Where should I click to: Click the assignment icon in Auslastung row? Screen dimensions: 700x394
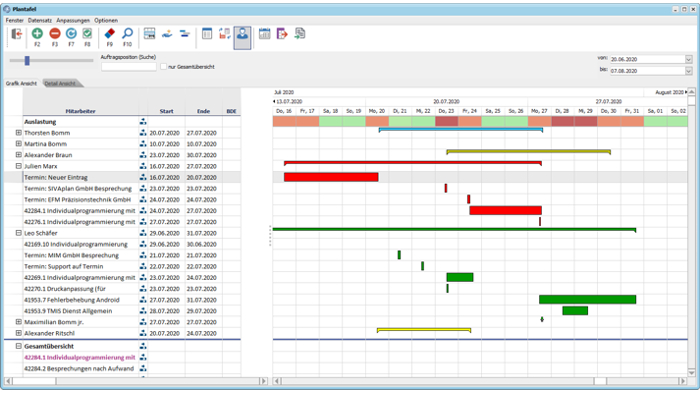(143, 121)
